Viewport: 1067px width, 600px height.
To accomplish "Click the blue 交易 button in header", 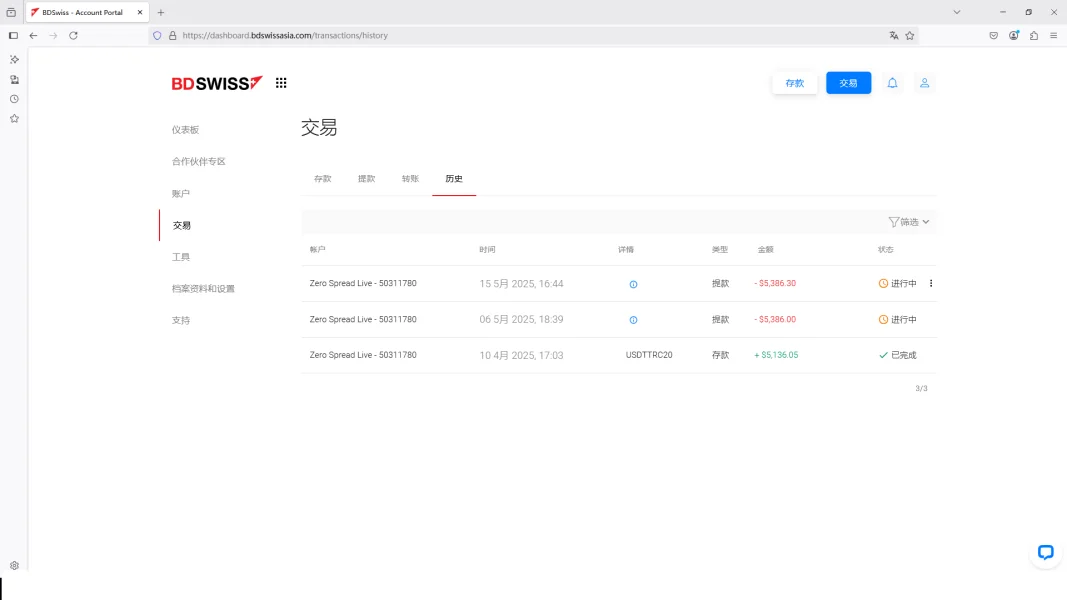I will (848, 83).
